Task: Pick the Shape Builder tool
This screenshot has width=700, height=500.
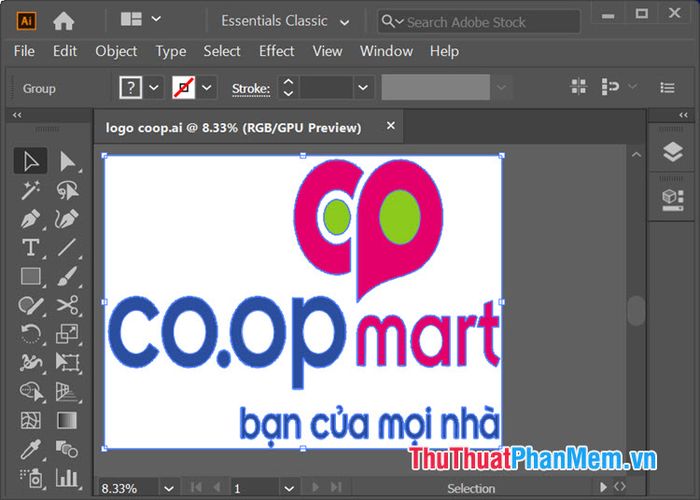Action: (x=30, y=392)
